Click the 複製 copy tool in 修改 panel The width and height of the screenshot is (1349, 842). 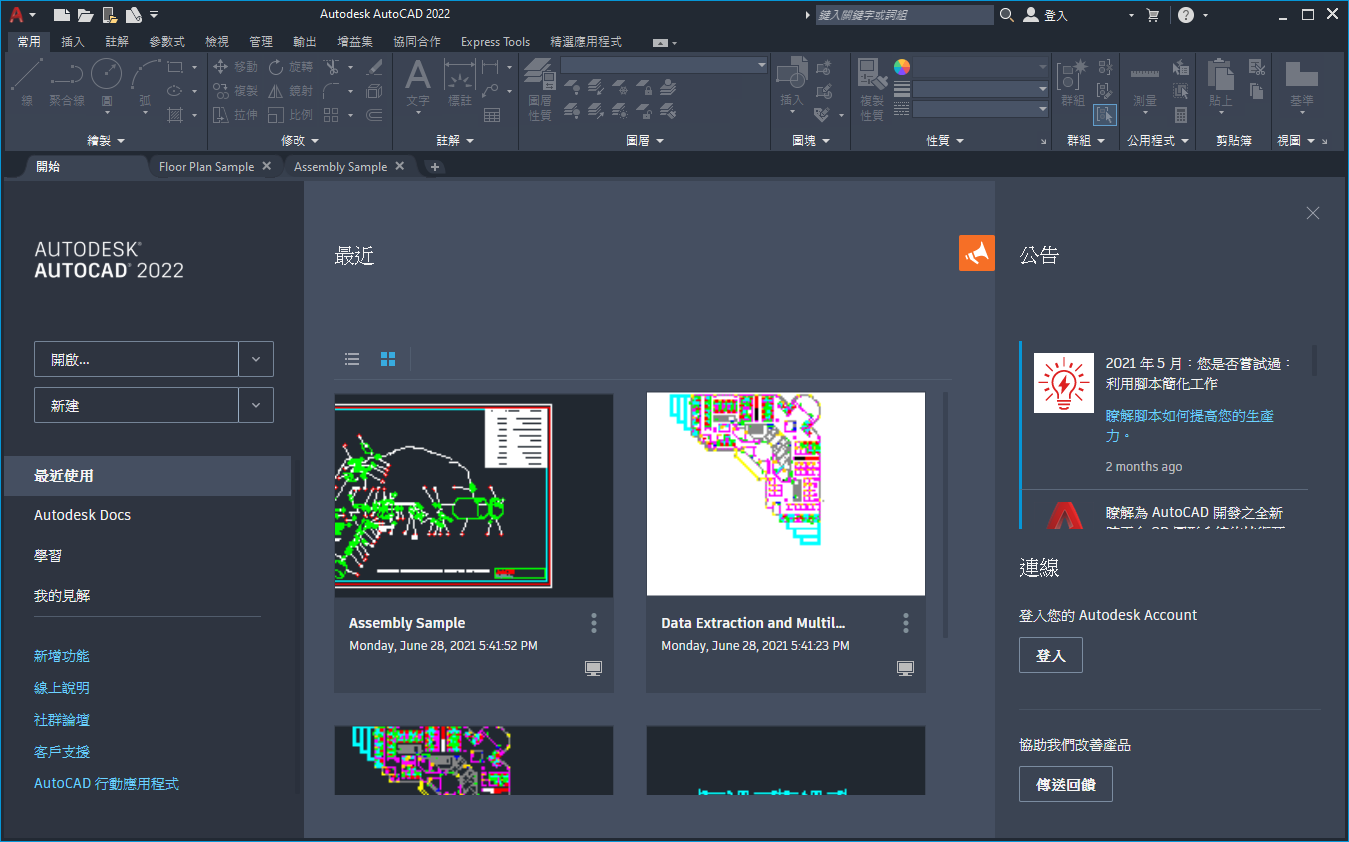pos(236,91)
